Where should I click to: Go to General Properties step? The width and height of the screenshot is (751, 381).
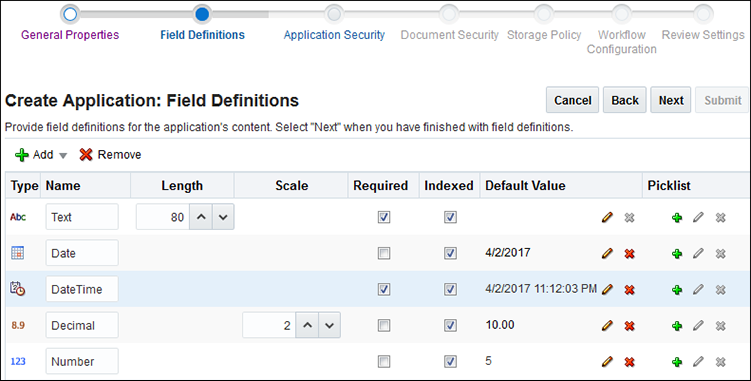(x=70, y=35)
